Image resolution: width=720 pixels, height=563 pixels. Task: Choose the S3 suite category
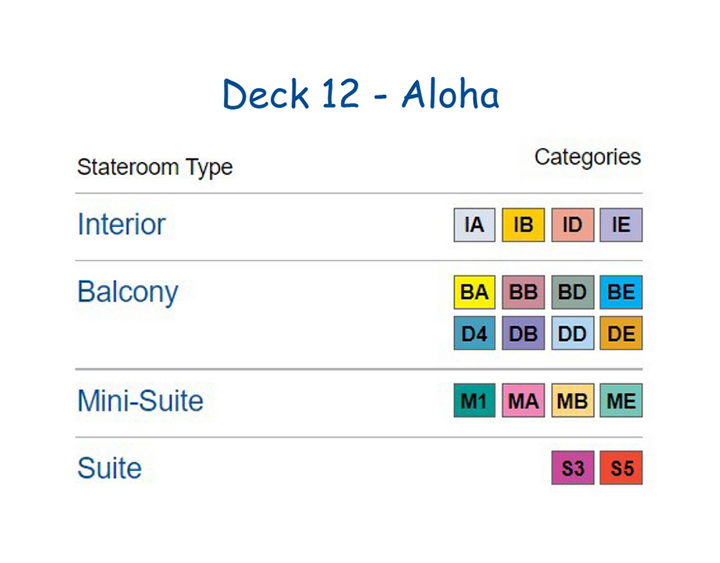coord(573,468)
